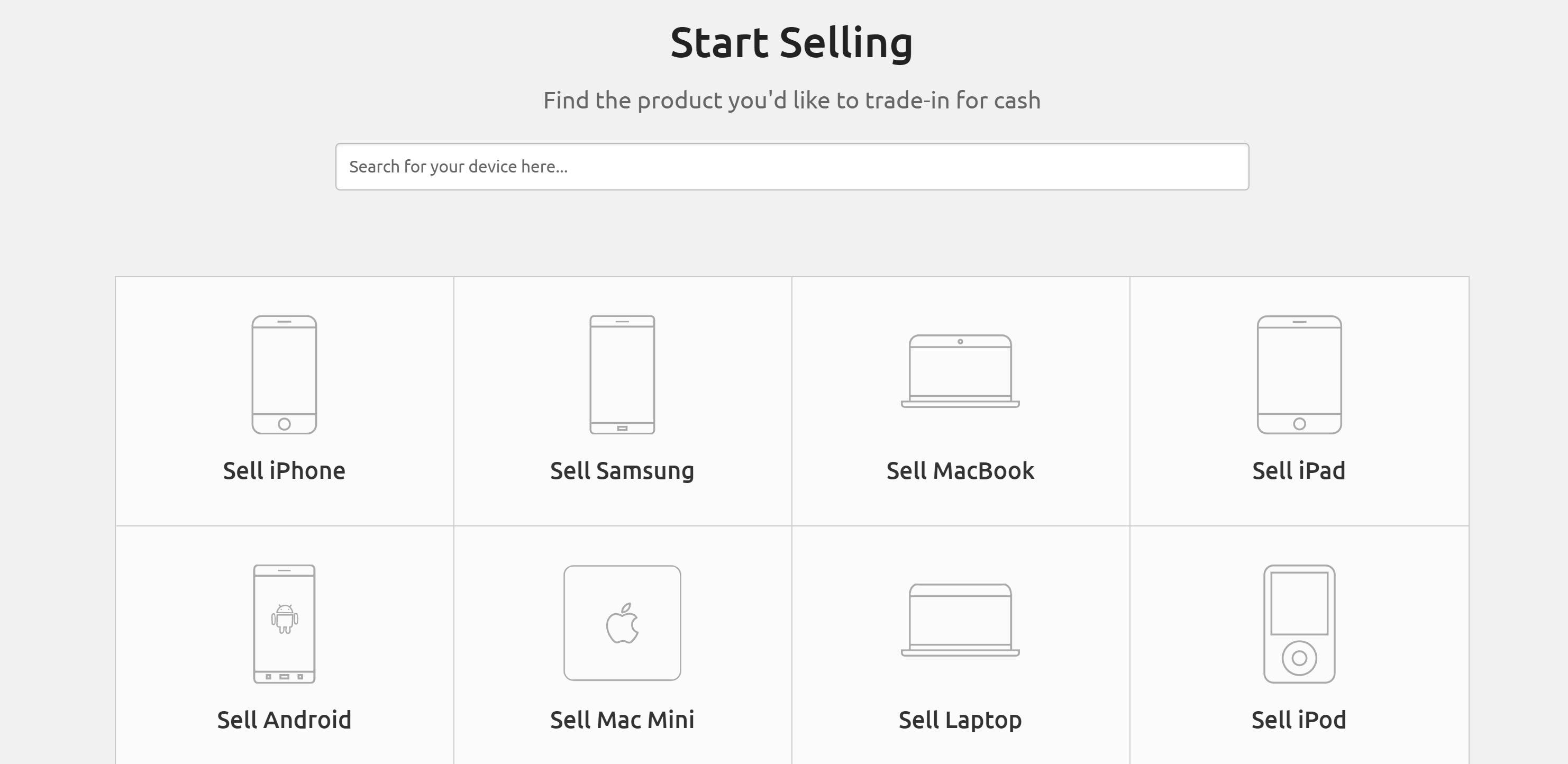Image resolution: width=1568 pixels, height=764 pixels.
Task: Focus the device search field
Action: point(792,167)
